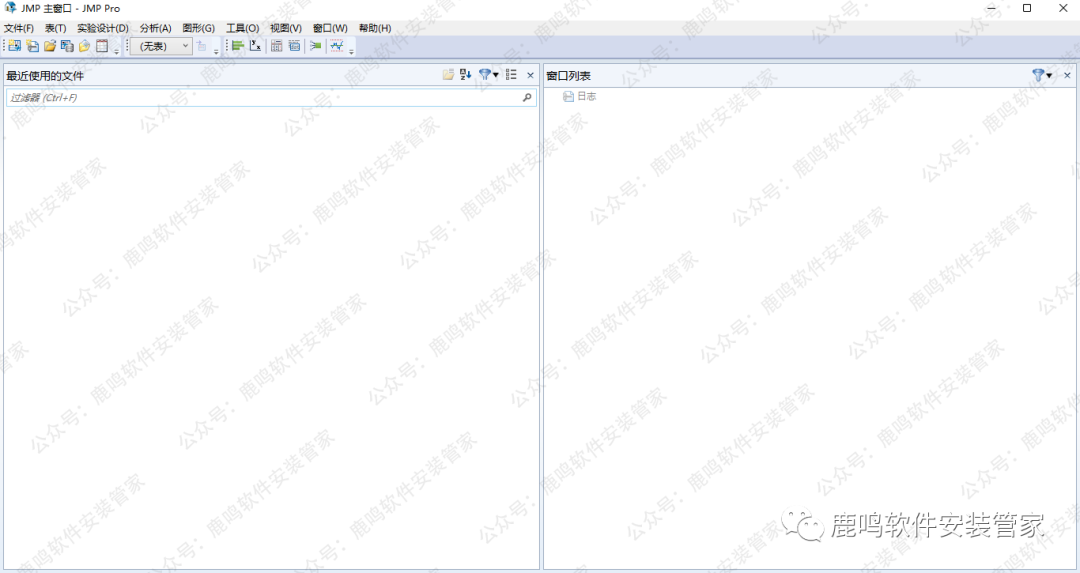The width and height of the screenshot is (1080, 573).
Task: Click the A-Z sort icon in recent files
Action: [466, 75]
